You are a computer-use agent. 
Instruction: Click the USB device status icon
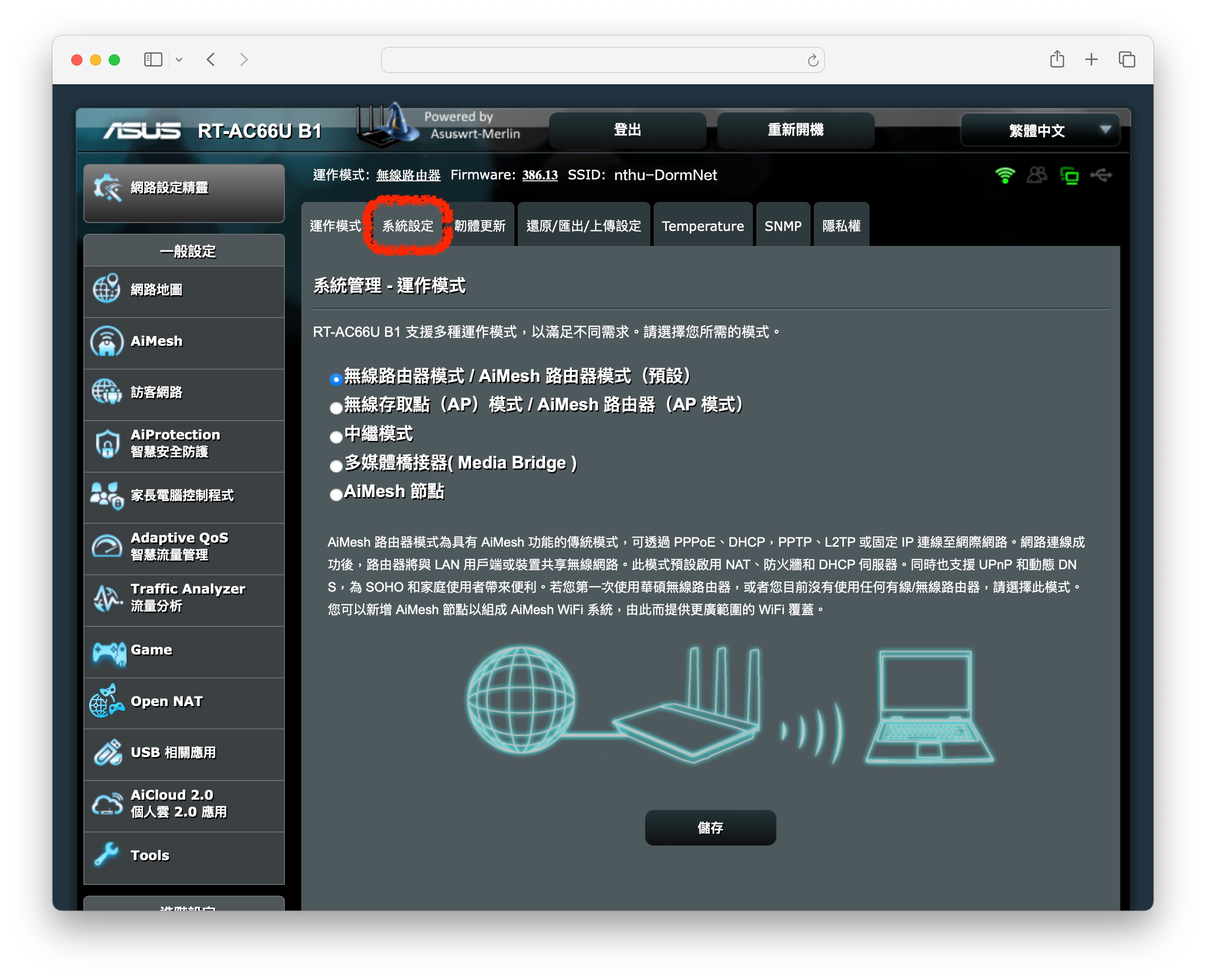tap(1101, 176)
